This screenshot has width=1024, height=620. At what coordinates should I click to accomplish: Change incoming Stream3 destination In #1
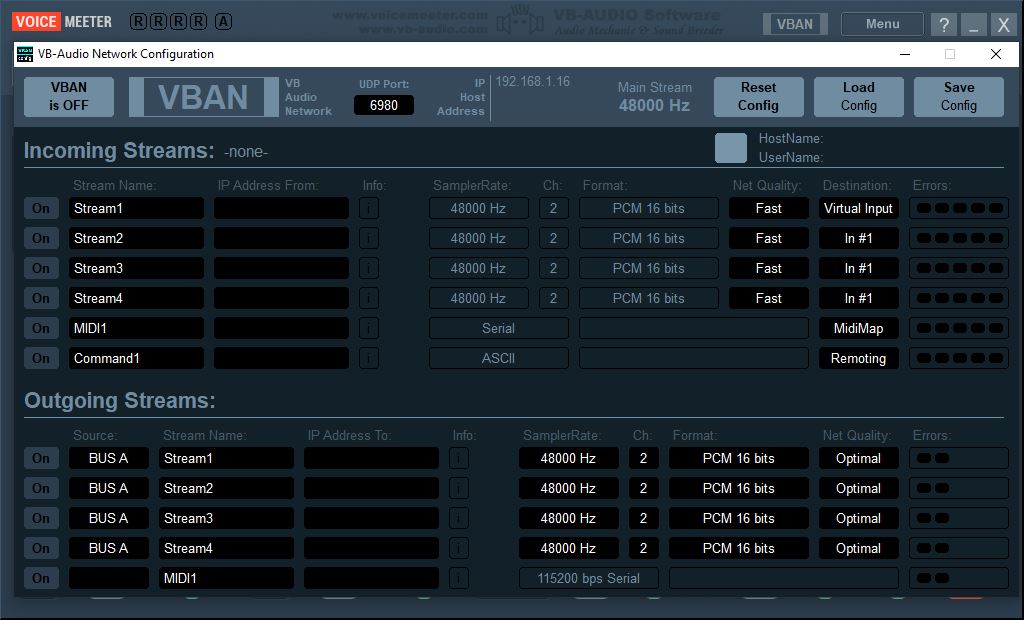coord(858,269)
